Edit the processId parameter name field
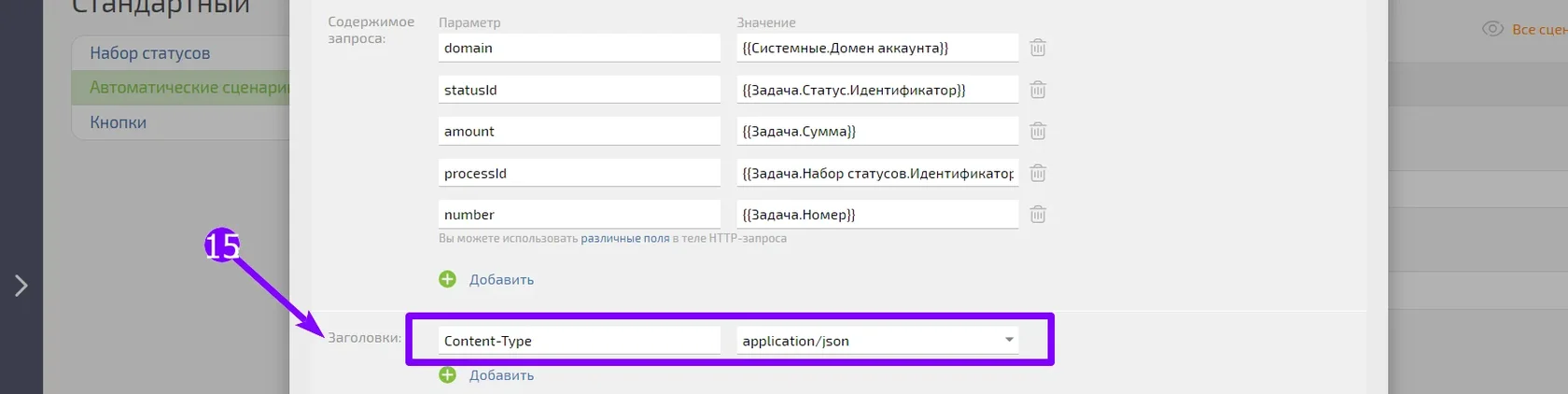Image resolution: width=1568 pixels, height=394 pixels. 580,173
